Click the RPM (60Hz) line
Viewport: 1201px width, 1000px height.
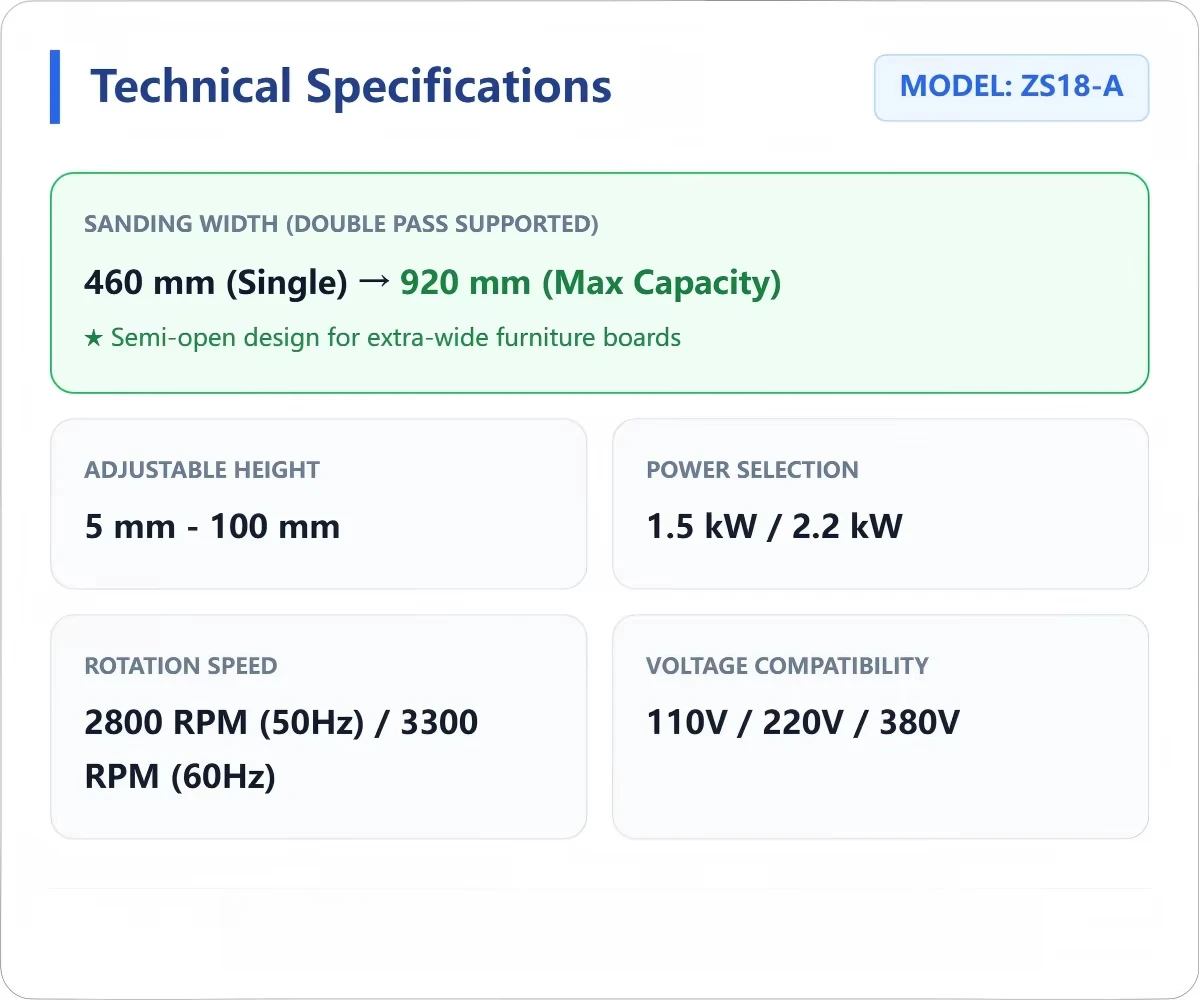(x=180, y=776)
